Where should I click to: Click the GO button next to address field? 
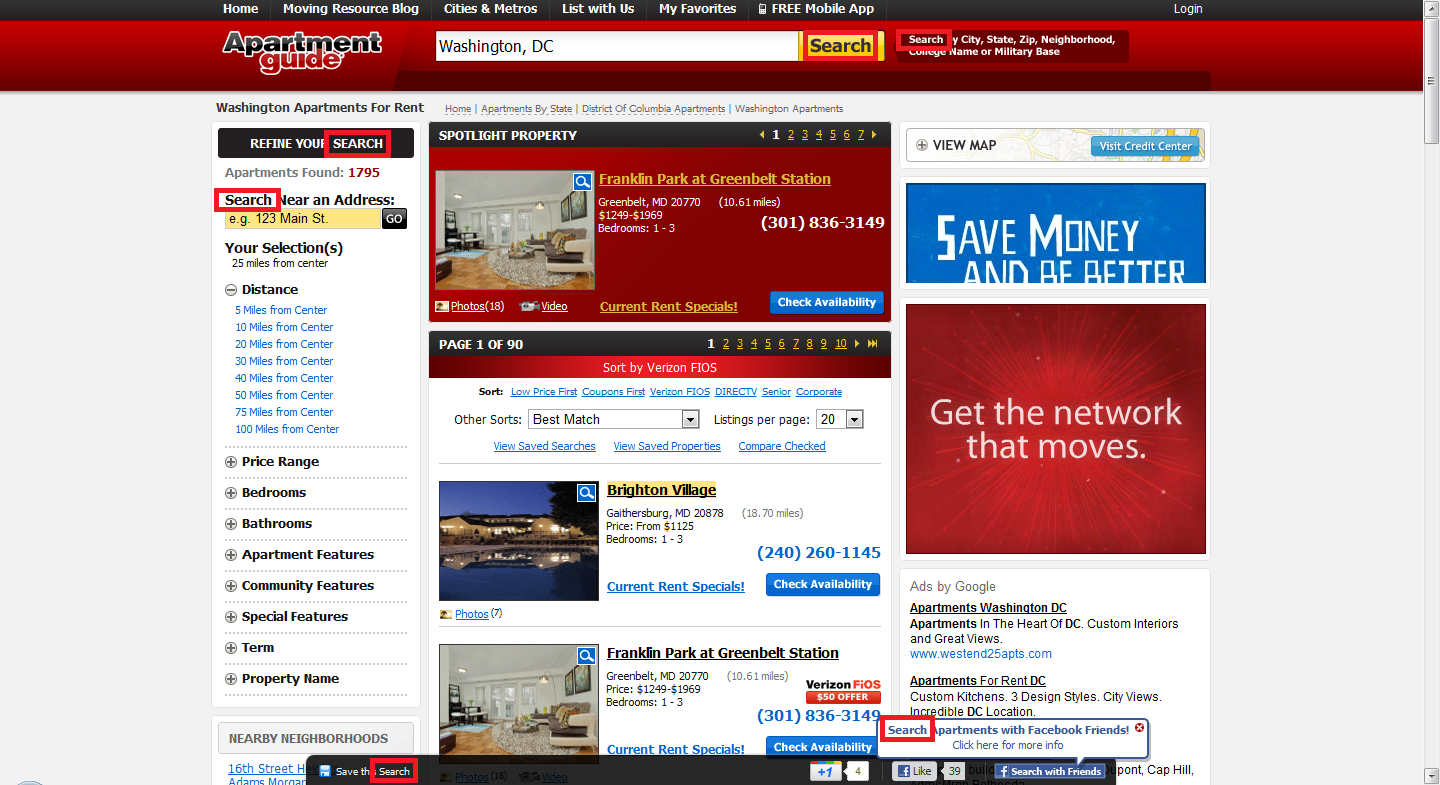pyautogui.click(x=394, y=219)
